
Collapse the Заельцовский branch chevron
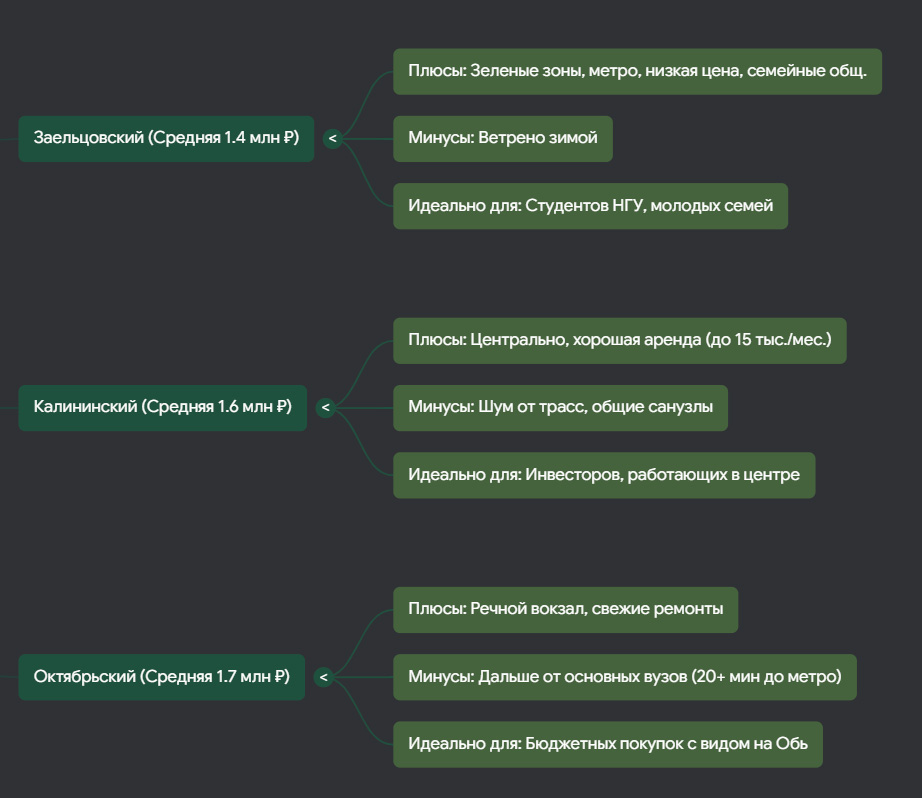pyautogui.click(x=333, y=139)
